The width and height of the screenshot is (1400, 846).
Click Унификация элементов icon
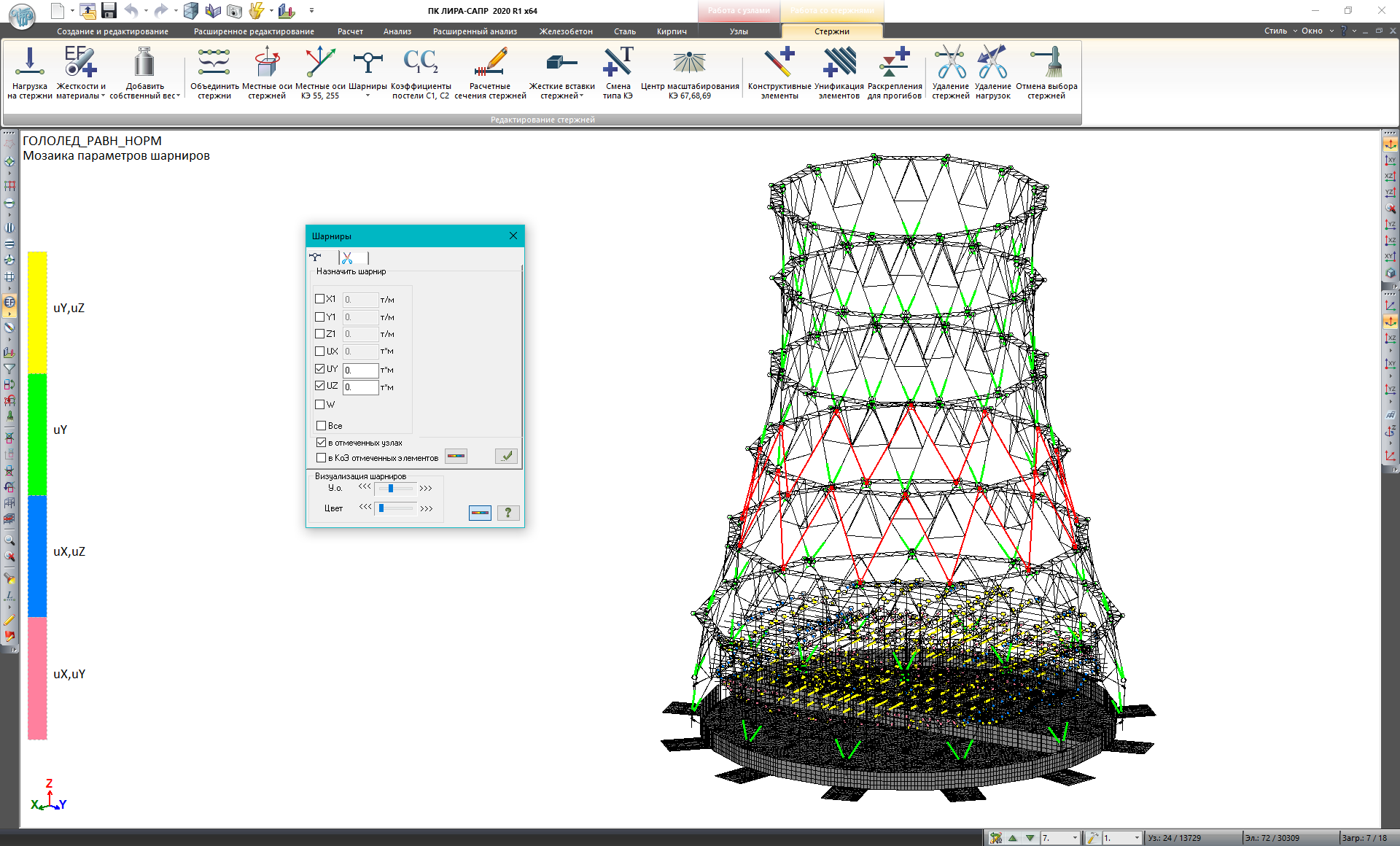pos(839,63)
